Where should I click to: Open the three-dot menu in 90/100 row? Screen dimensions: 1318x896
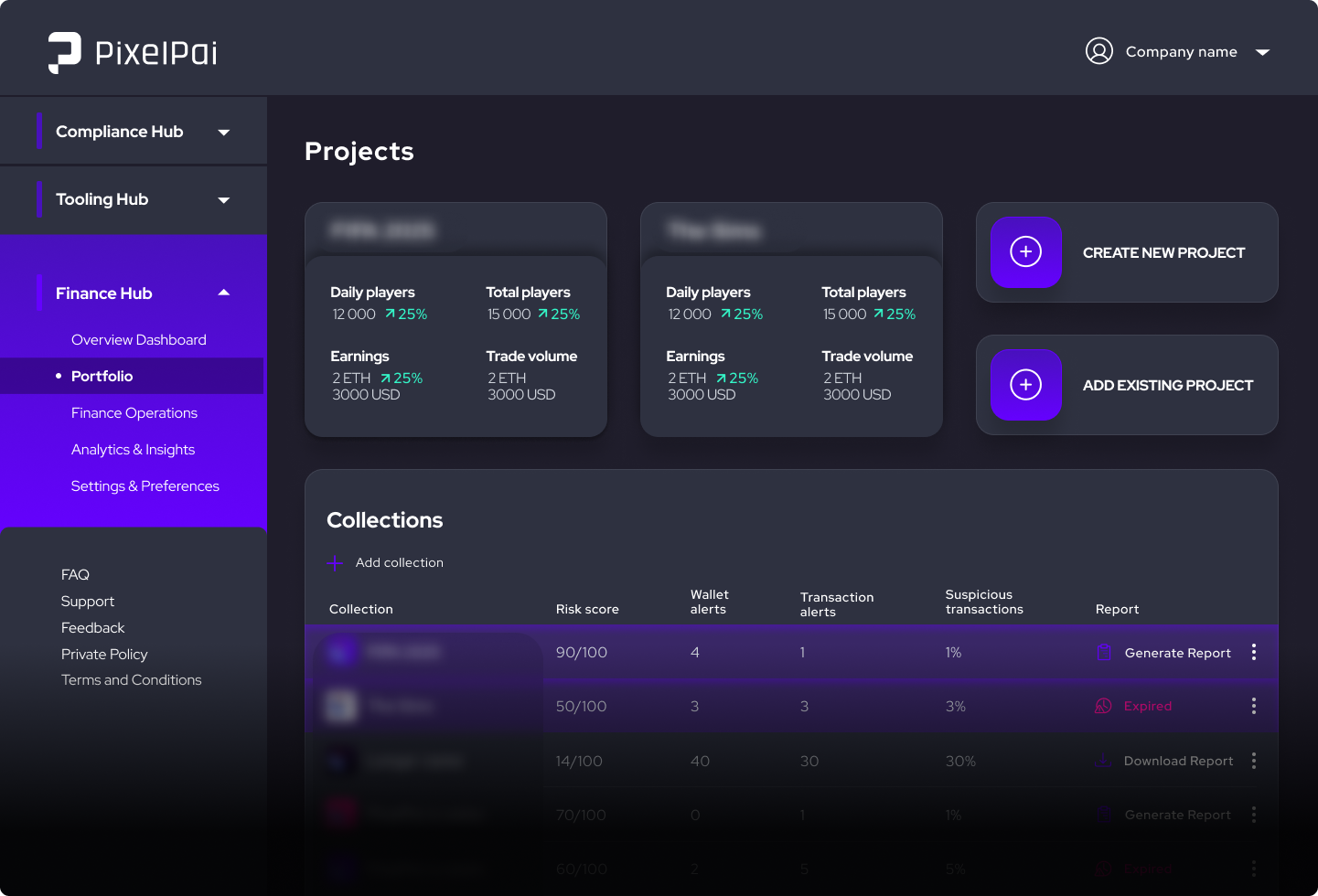coord(1254,652)
